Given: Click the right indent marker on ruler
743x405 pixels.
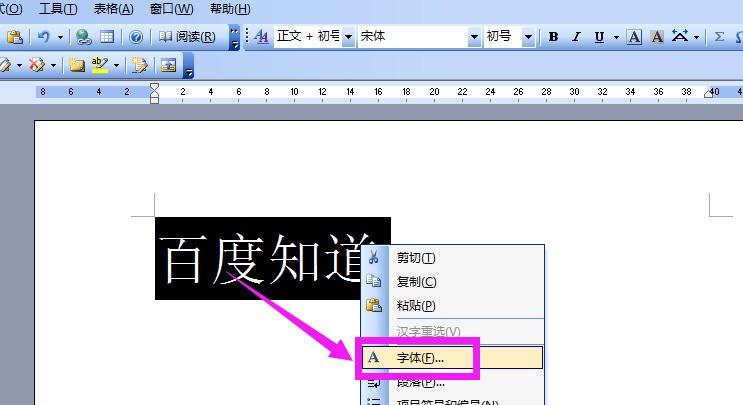Looking at the screenshot, I should pyautogui.click(x=708, y=93).
